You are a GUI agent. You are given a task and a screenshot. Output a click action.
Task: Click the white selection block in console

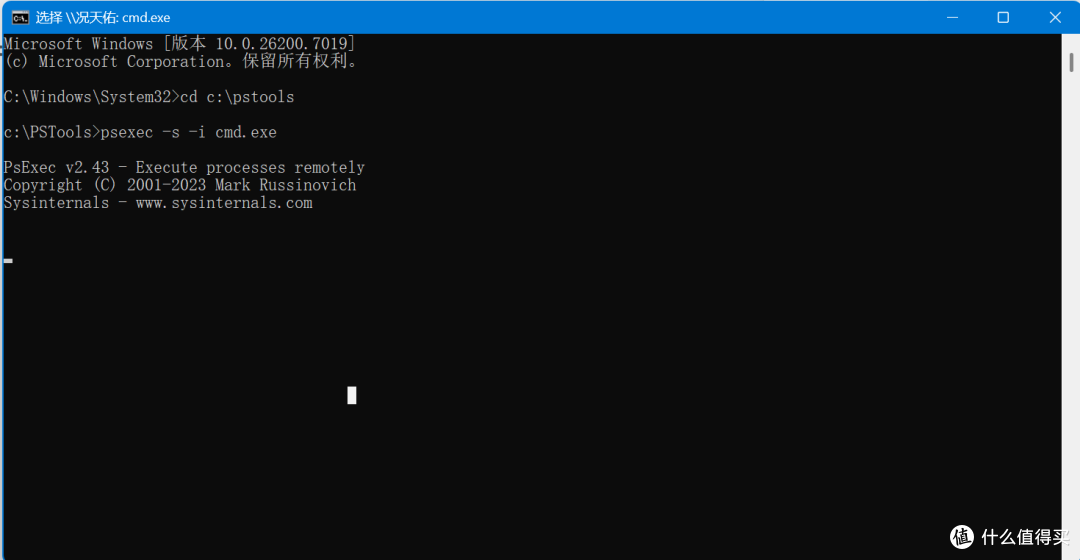point(352,395)
